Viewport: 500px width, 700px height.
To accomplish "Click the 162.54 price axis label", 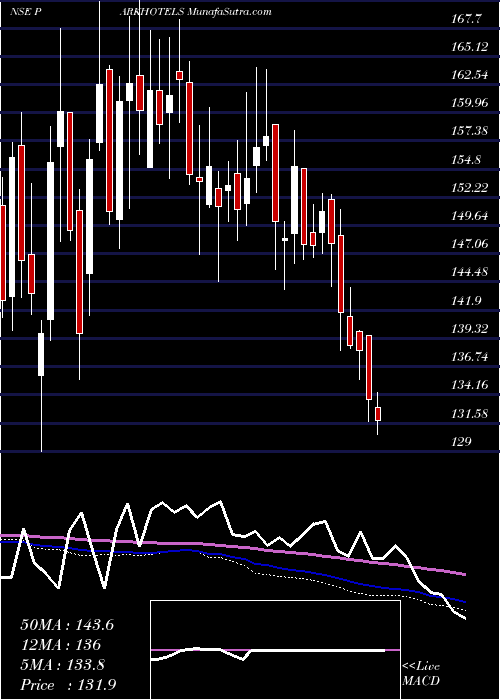I will 470,75.
